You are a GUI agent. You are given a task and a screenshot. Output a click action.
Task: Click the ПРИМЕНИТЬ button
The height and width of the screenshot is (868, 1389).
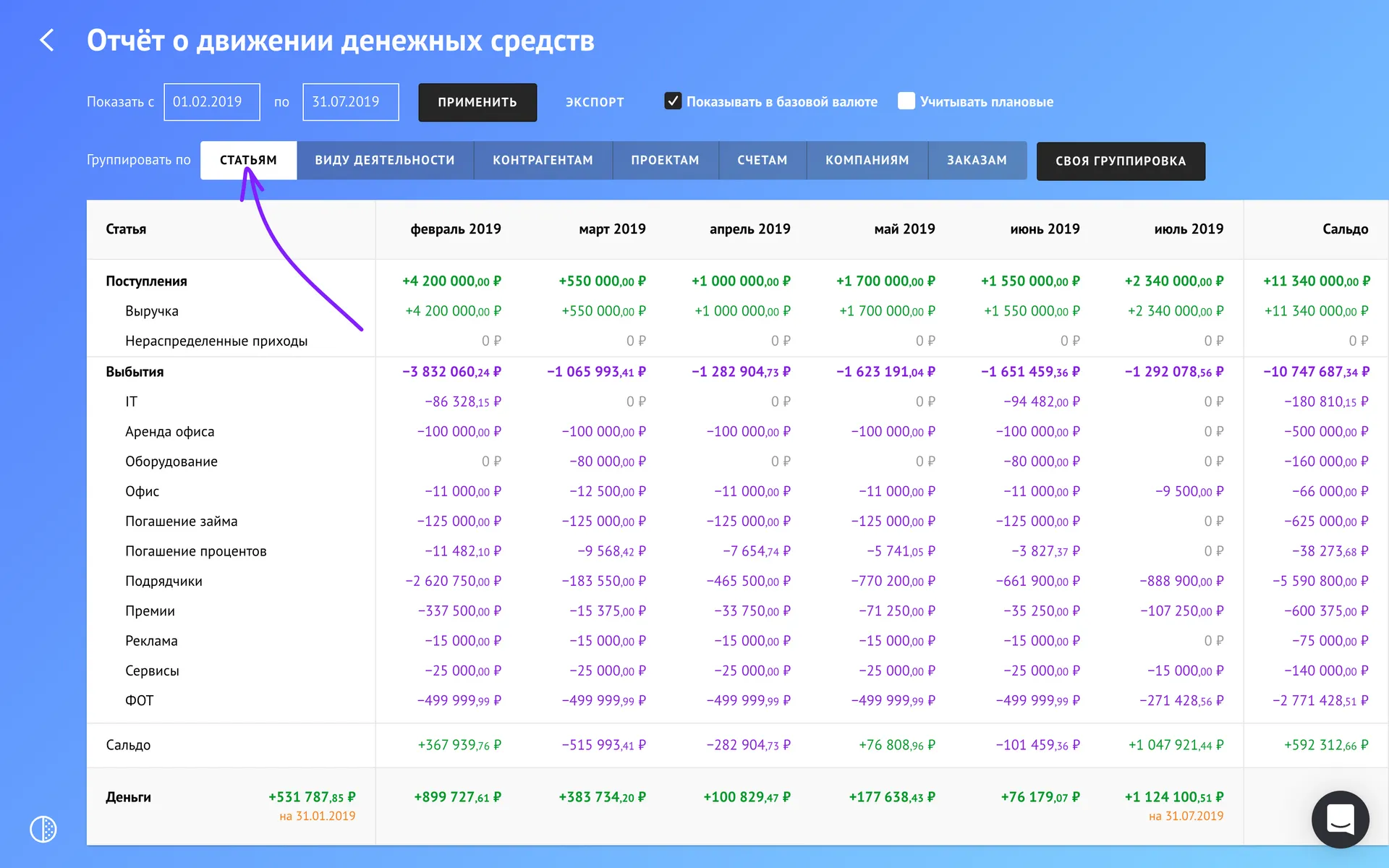(477, 102)
